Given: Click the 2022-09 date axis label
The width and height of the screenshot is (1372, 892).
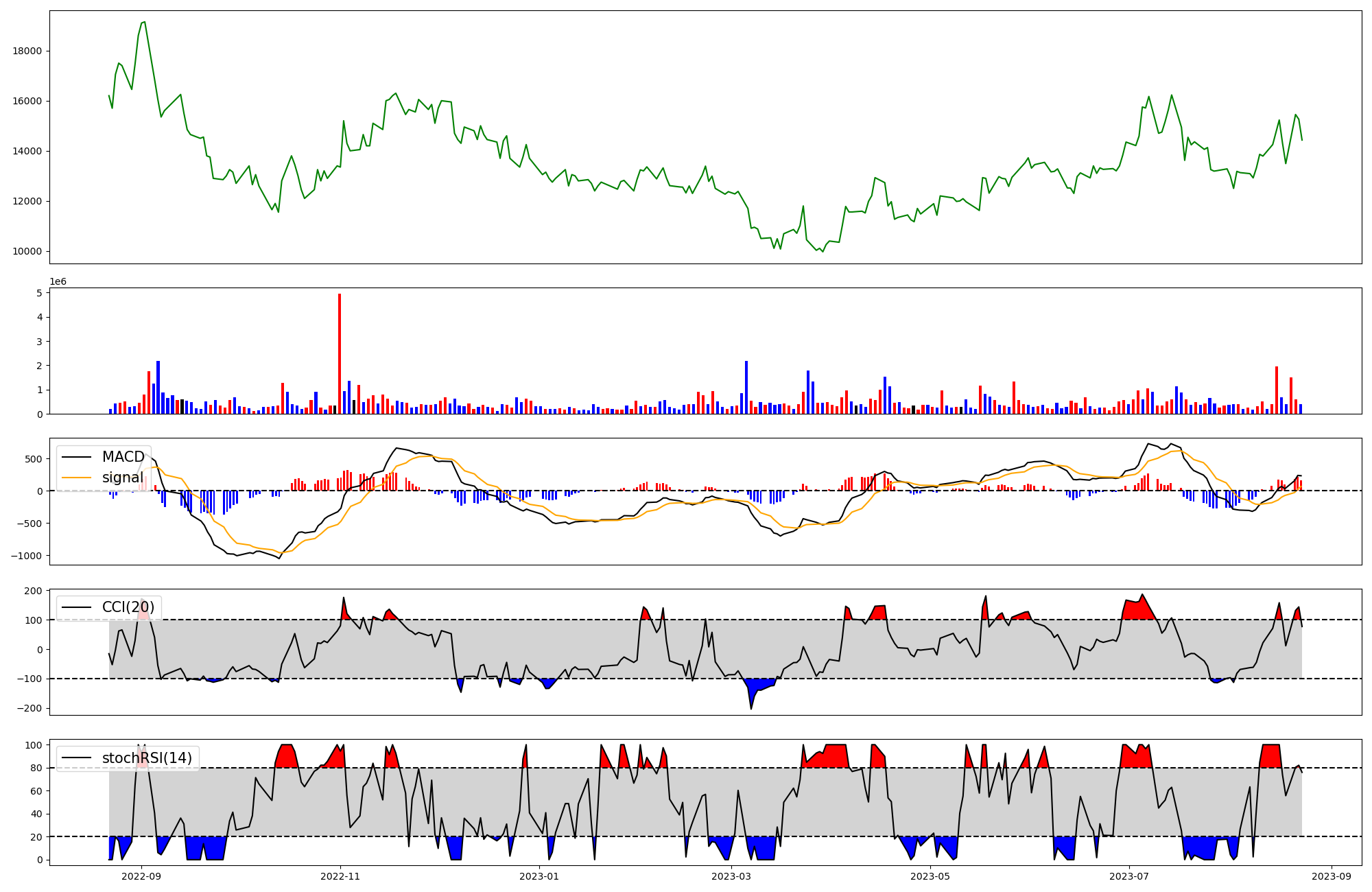Looking at the screenshot, I should point(141,876).
